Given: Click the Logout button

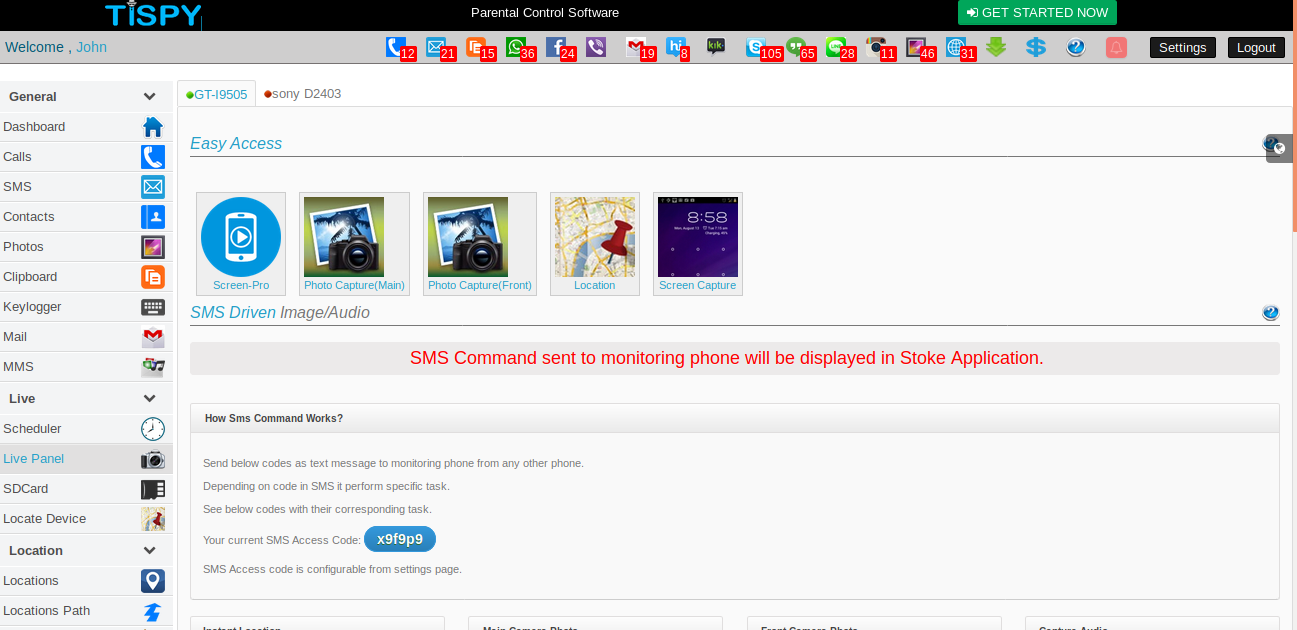Looking at the screenshot, I should click(1256, 47).
